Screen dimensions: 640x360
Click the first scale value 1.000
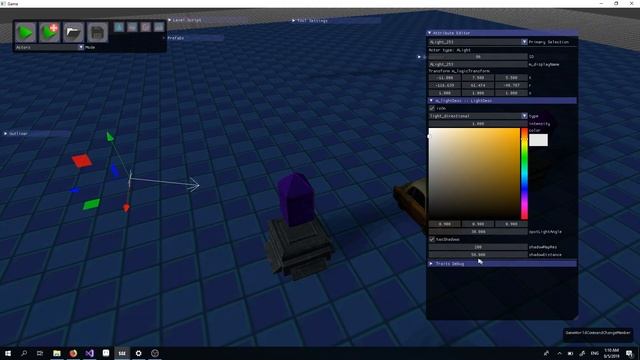444,93
